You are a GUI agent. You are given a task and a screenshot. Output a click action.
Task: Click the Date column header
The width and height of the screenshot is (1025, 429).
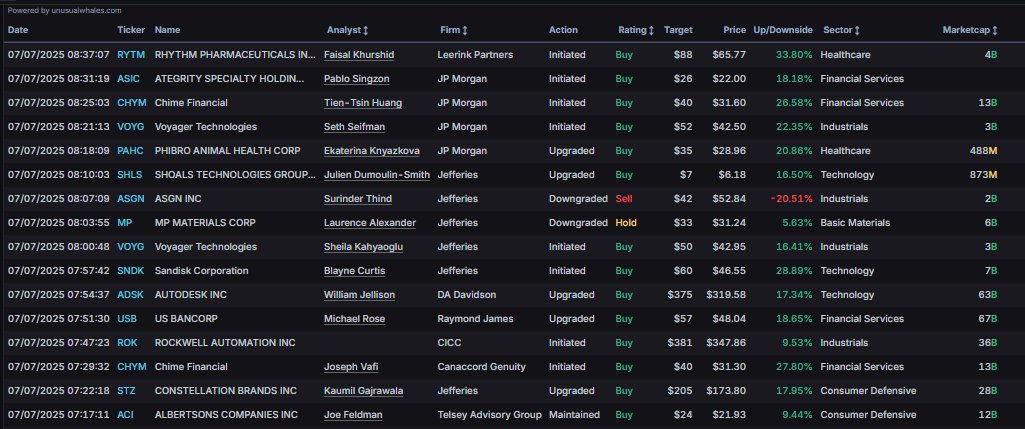18,30
